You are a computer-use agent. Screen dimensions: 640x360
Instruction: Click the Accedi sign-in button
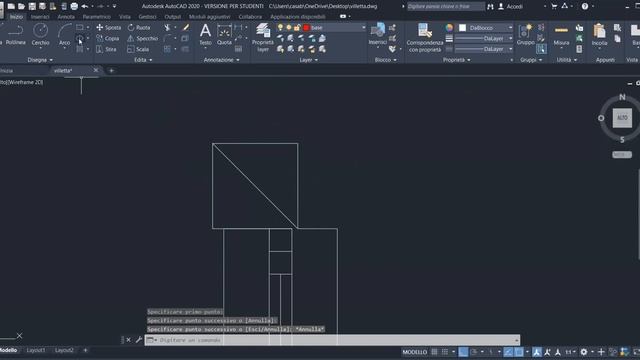click(x=511, y=7)
